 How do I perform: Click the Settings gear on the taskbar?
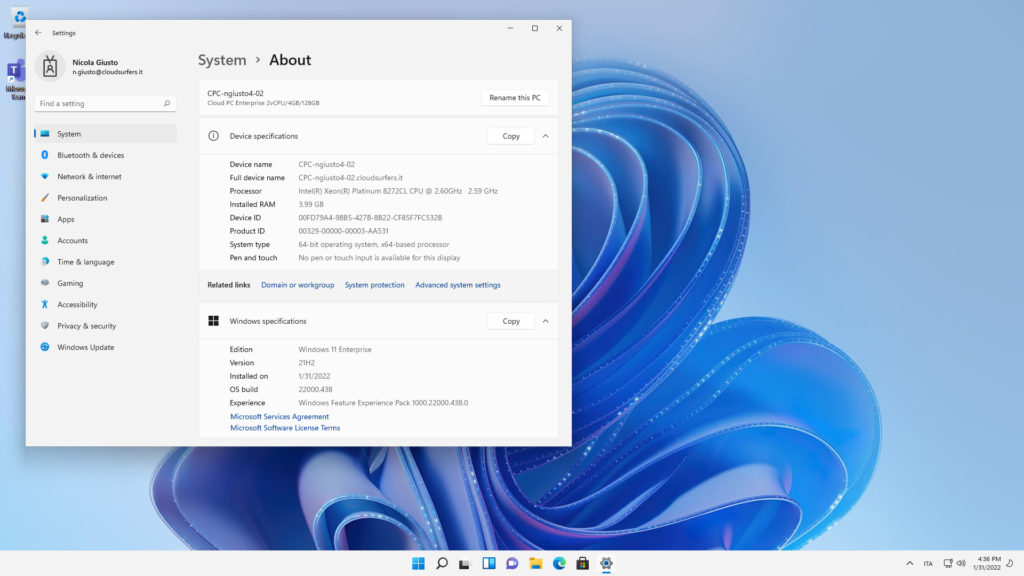(x=606, y=563)
